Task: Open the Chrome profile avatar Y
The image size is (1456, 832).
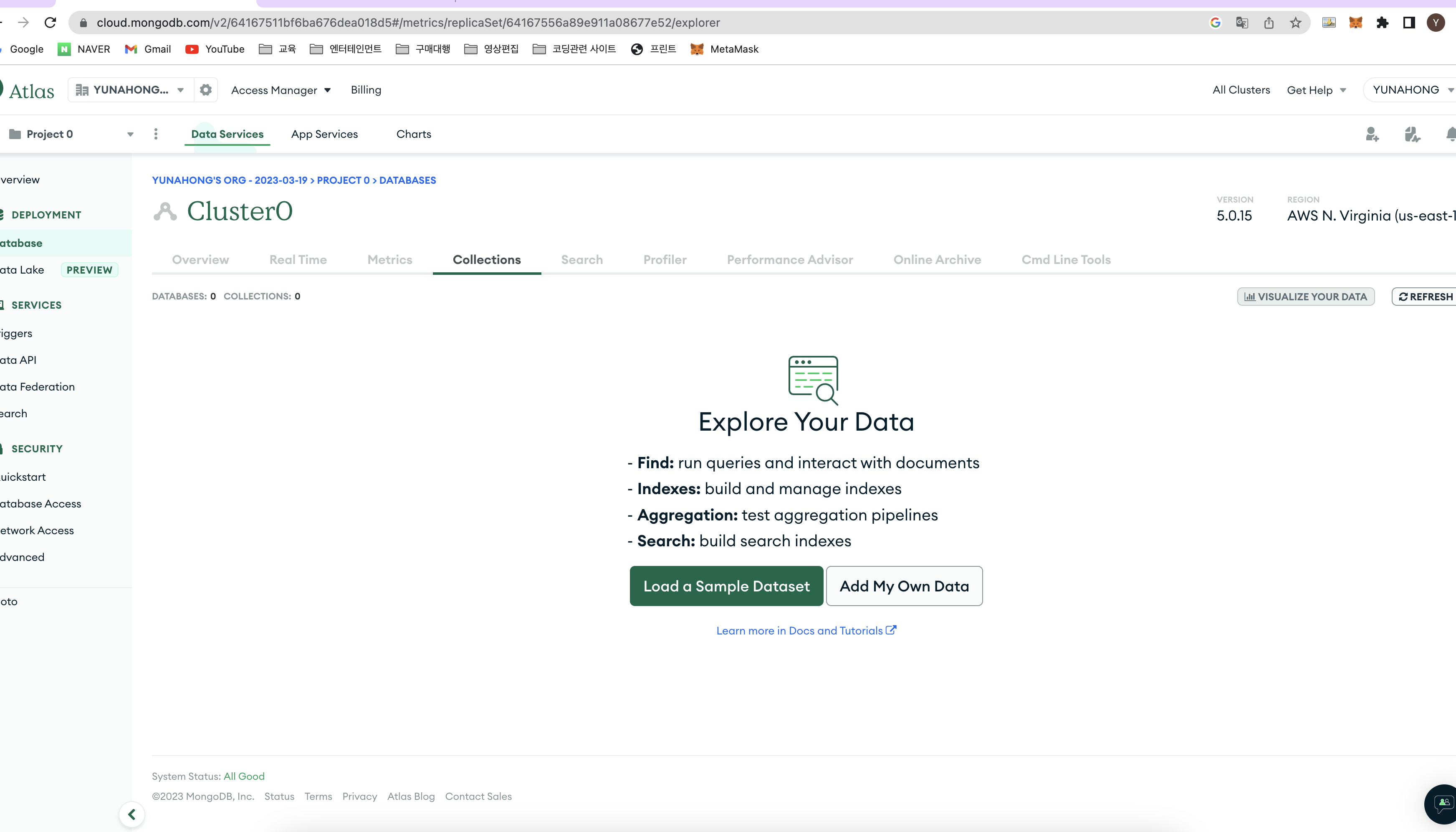Action: [1436, 22]
